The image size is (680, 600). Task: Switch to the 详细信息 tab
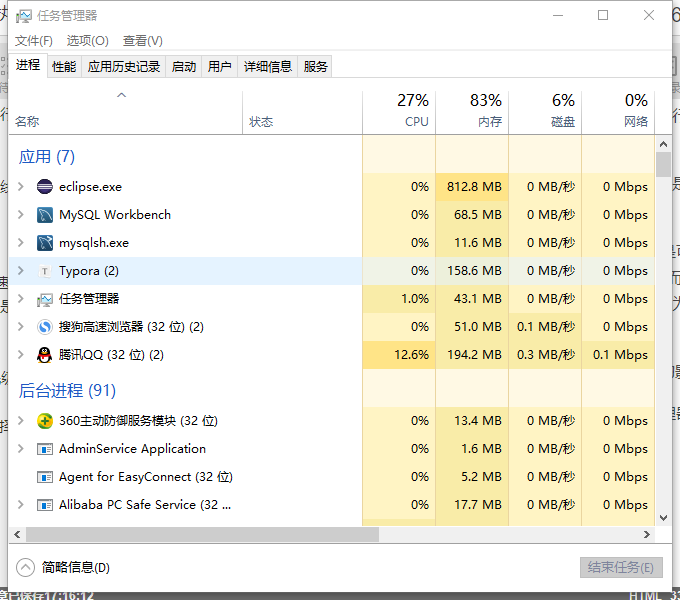click(268, 67)
